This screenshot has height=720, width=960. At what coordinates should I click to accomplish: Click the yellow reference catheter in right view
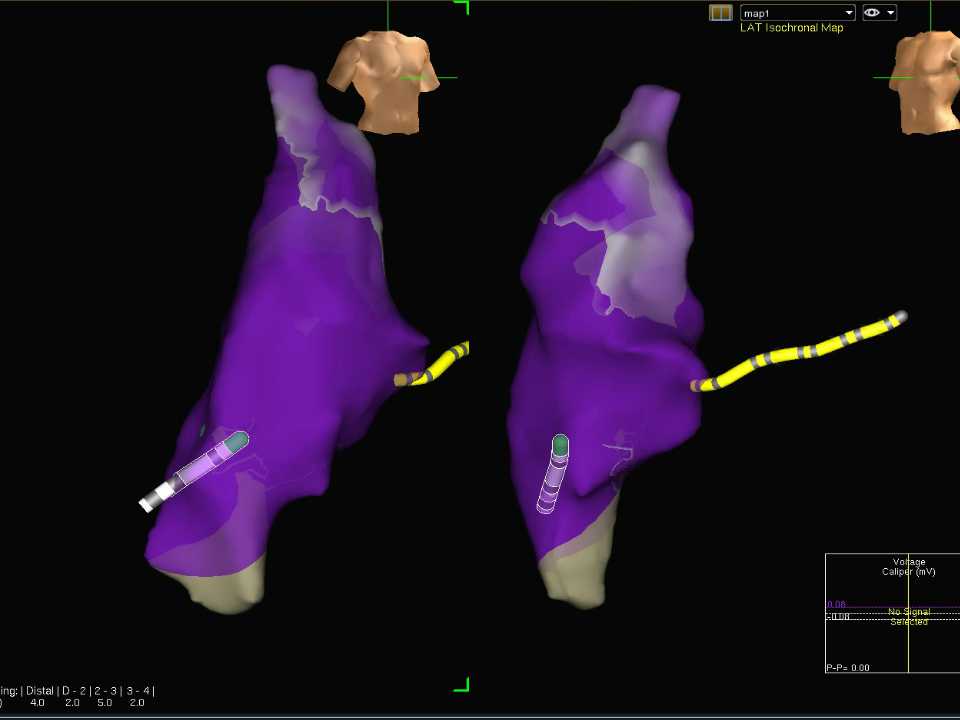pos(800,353)
